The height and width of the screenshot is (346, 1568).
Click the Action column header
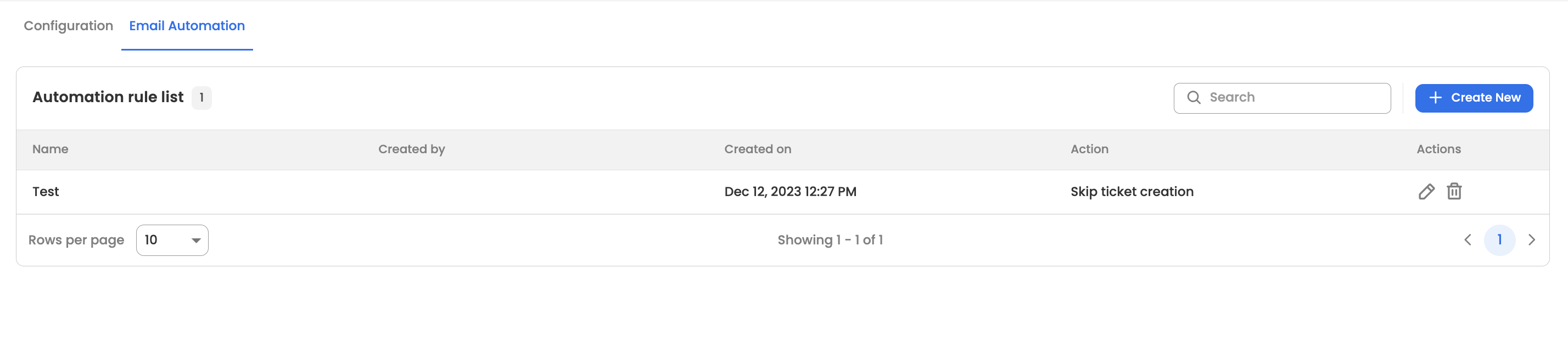(1089, 149)
